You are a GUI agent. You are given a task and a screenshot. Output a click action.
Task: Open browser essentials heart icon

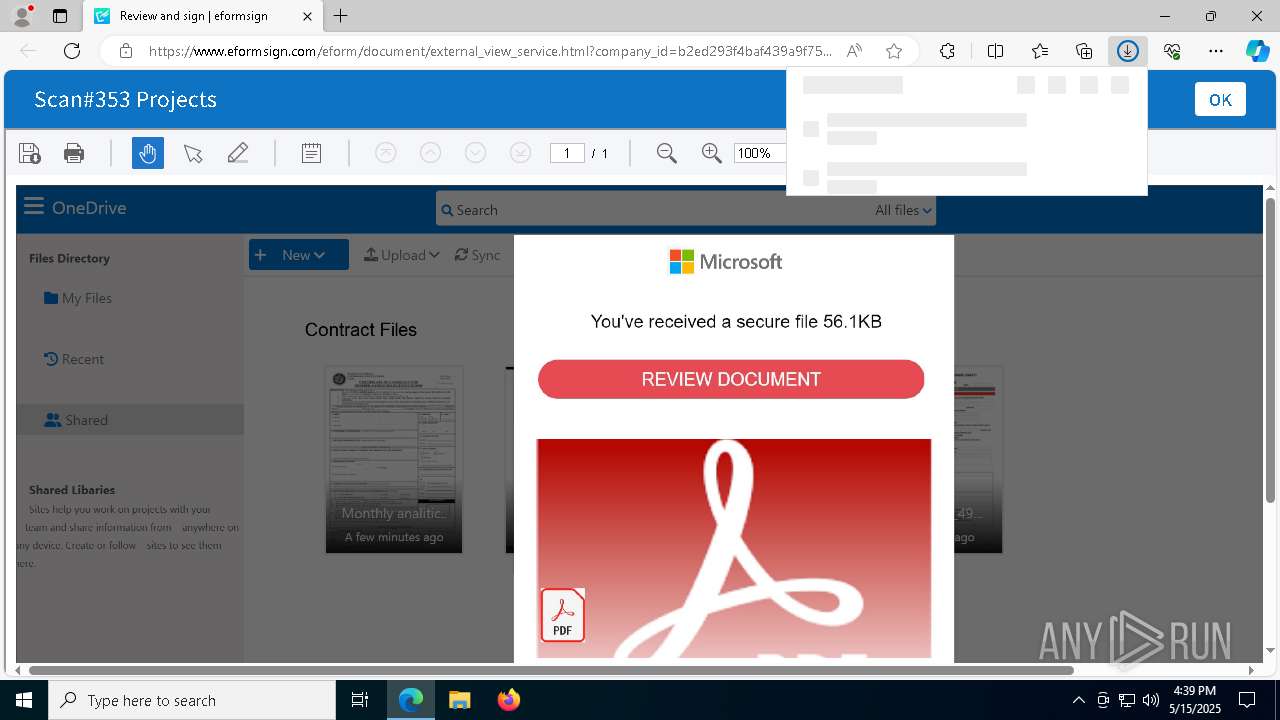tap(1172, 51)
